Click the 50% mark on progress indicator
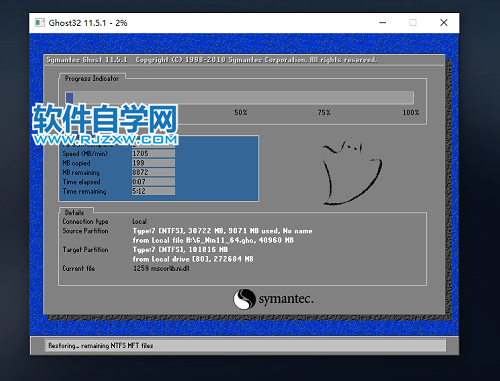This screenshot has height=381, width=500. point(241,113)
